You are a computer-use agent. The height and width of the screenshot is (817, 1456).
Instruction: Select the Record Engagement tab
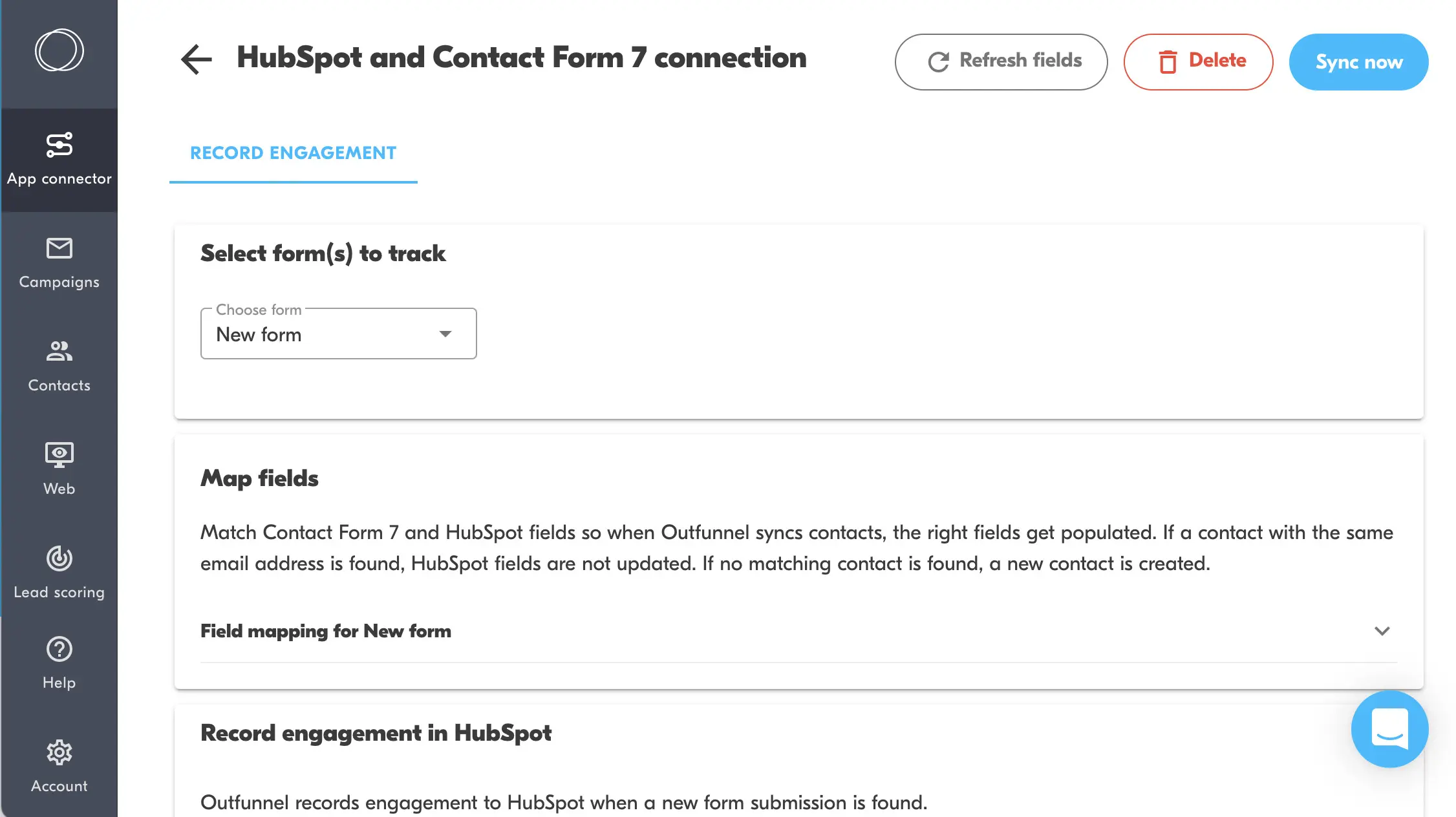click(293, 153)
